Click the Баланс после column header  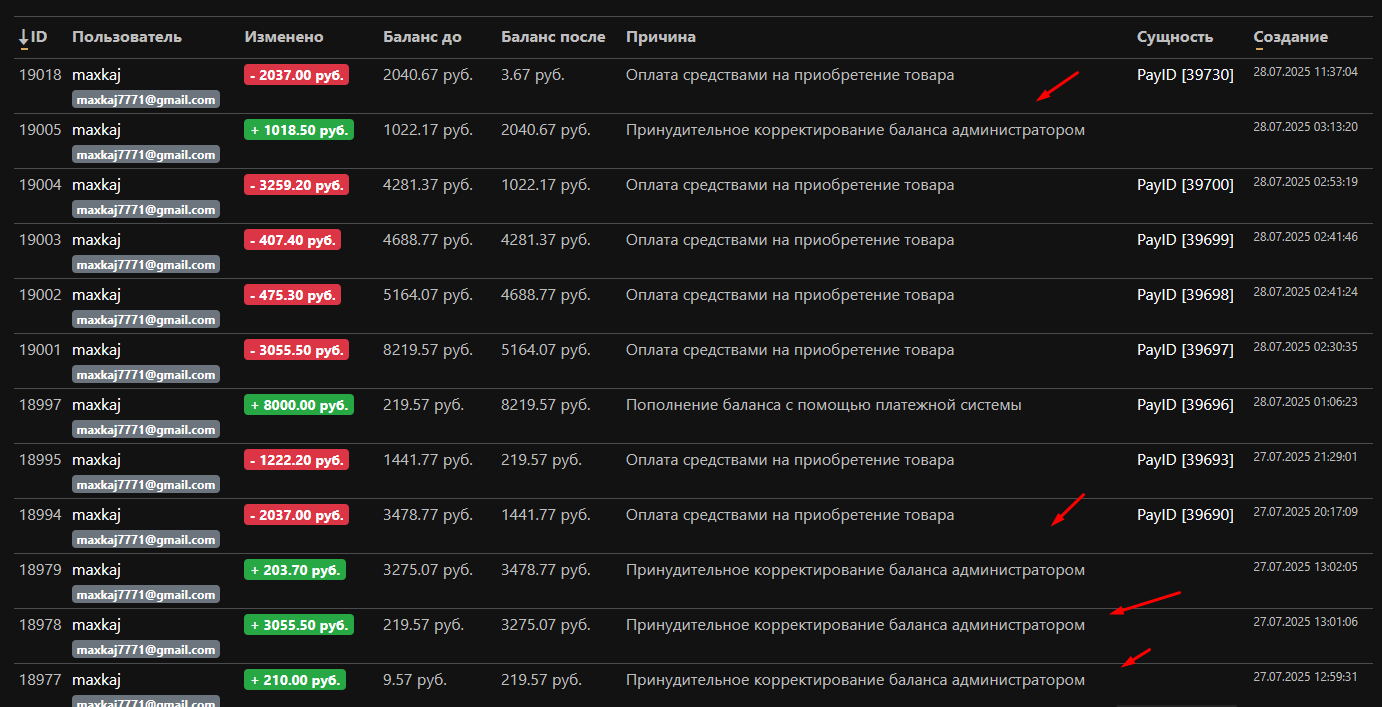click(553, 37)
